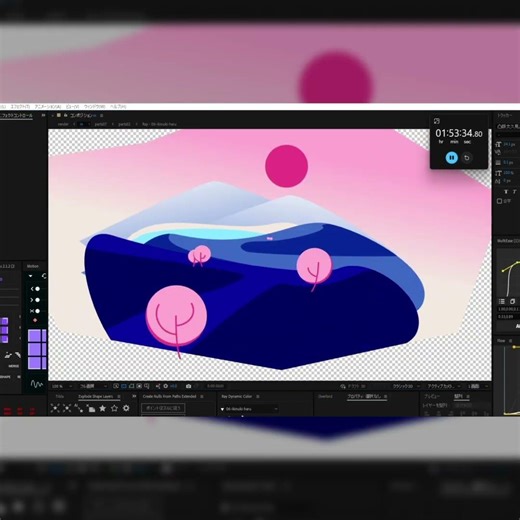The height and width of the screenshot is (520, 520).
Task: Click the second explode layers icon
Action: tap(67, 408)
